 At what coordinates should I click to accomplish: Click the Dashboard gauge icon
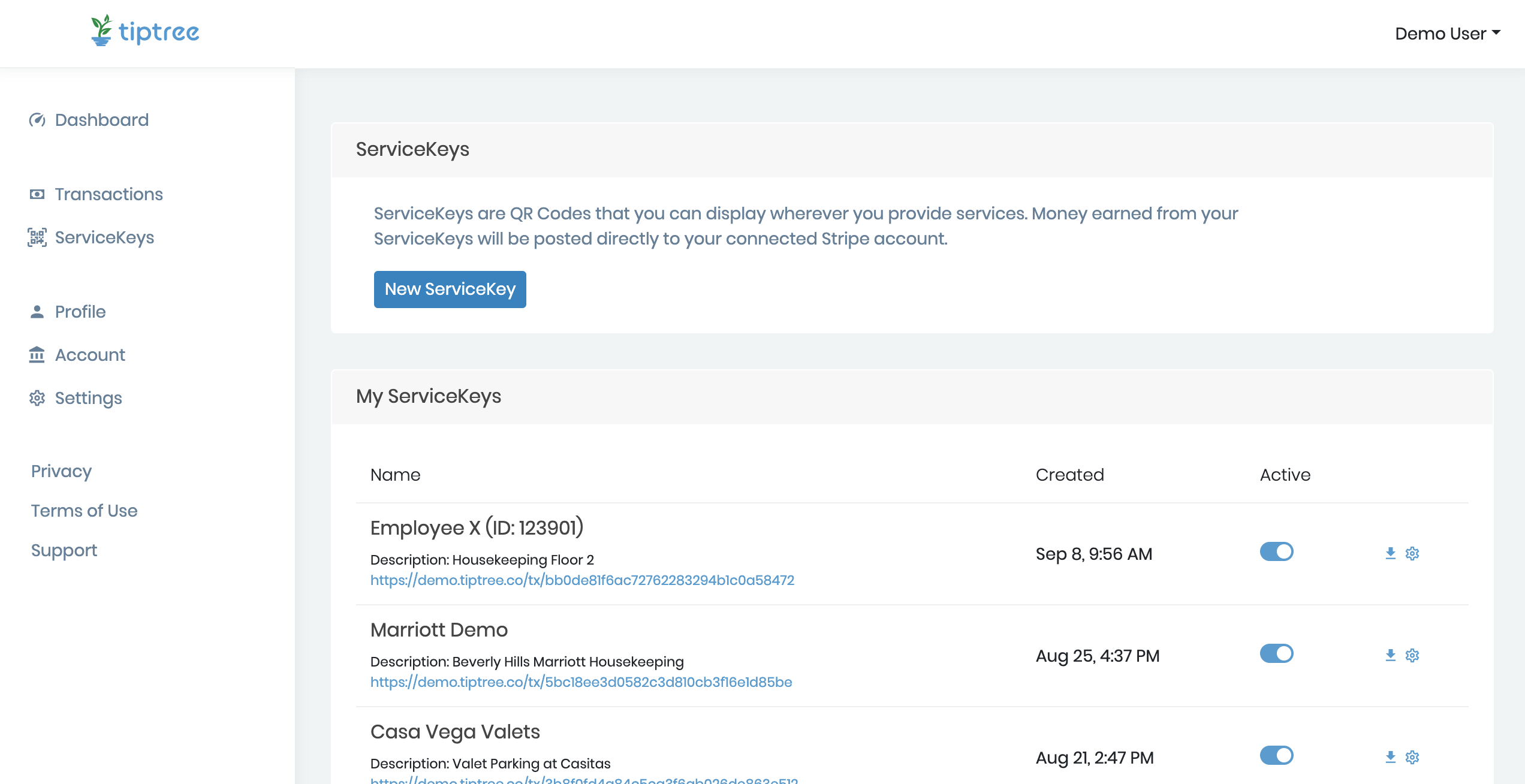(37, 120)
